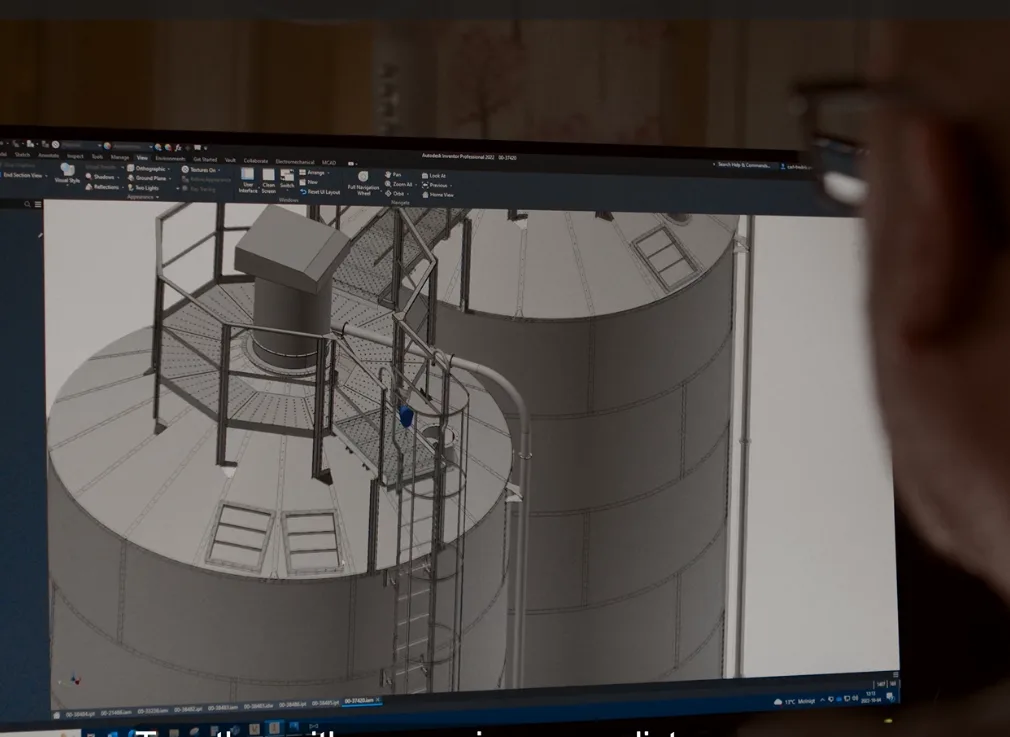Open the Visual Style gallery
Screen dimensions: 1010x737
(x=67, y=173)
